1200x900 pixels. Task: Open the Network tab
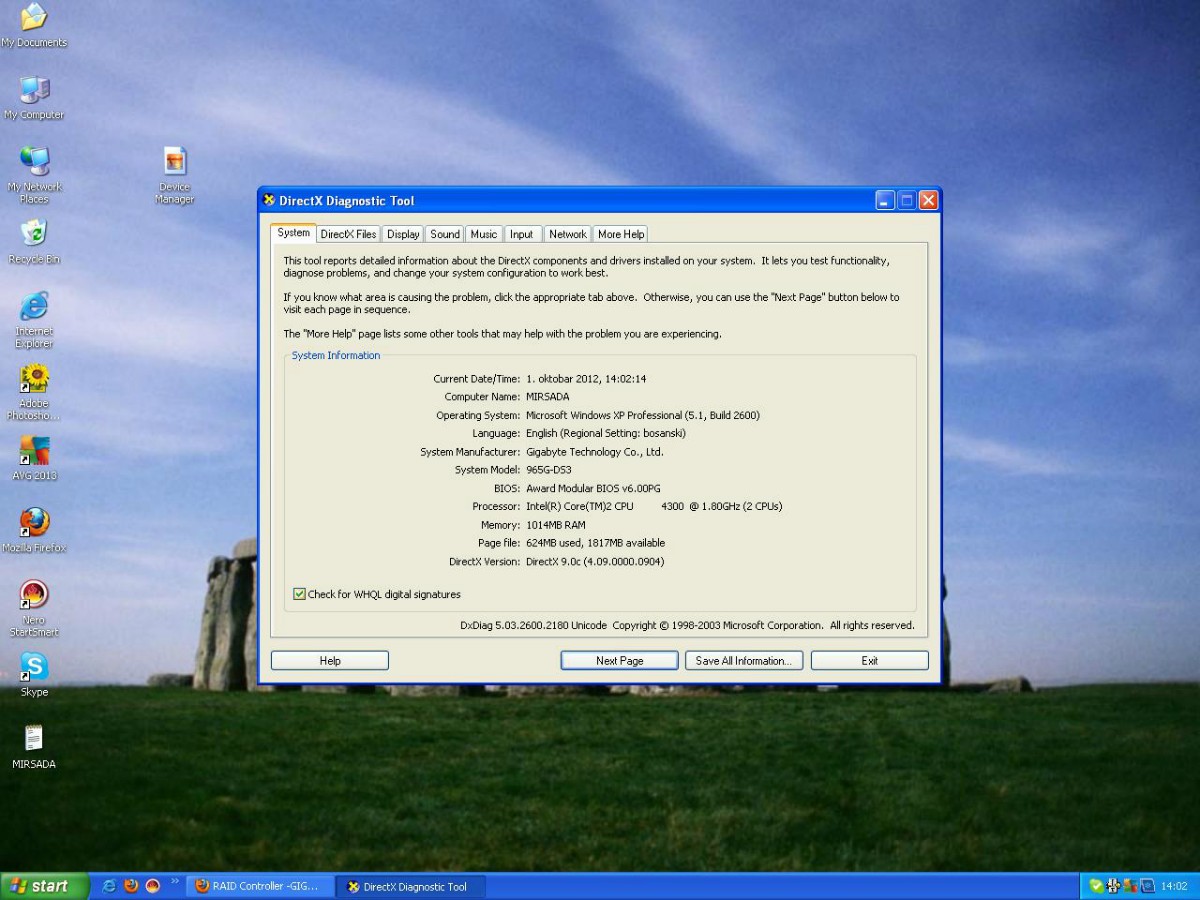567,234
